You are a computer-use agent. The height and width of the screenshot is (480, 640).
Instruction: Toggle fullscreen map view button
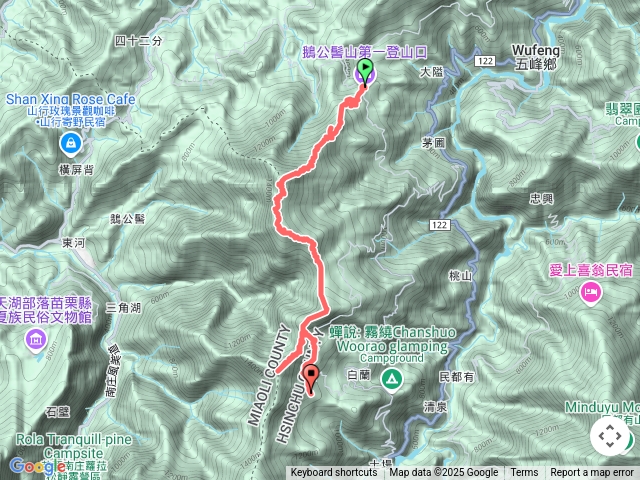click(610, 436)
